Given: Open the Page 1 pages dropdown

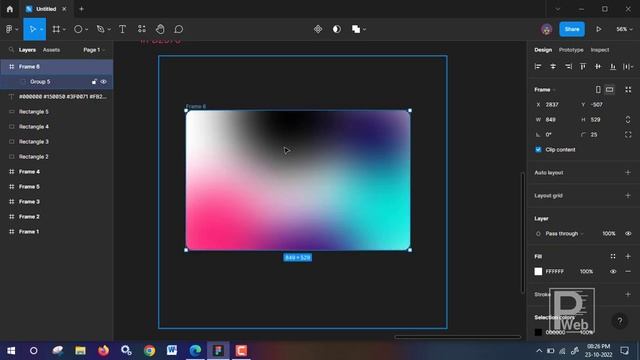Looking at the screenshot, I should [94, 50].
